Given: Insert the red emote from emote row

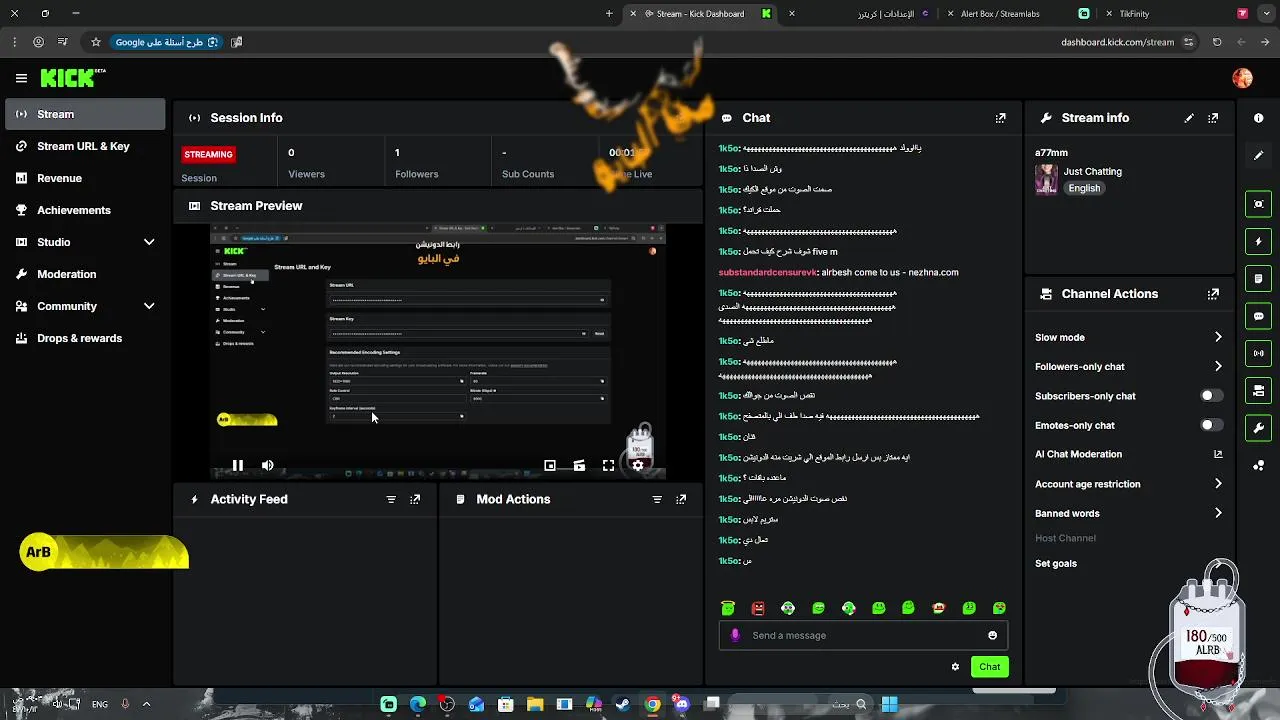Looking at the screenshot, I should pyautogui.click(x=758, y=608).
